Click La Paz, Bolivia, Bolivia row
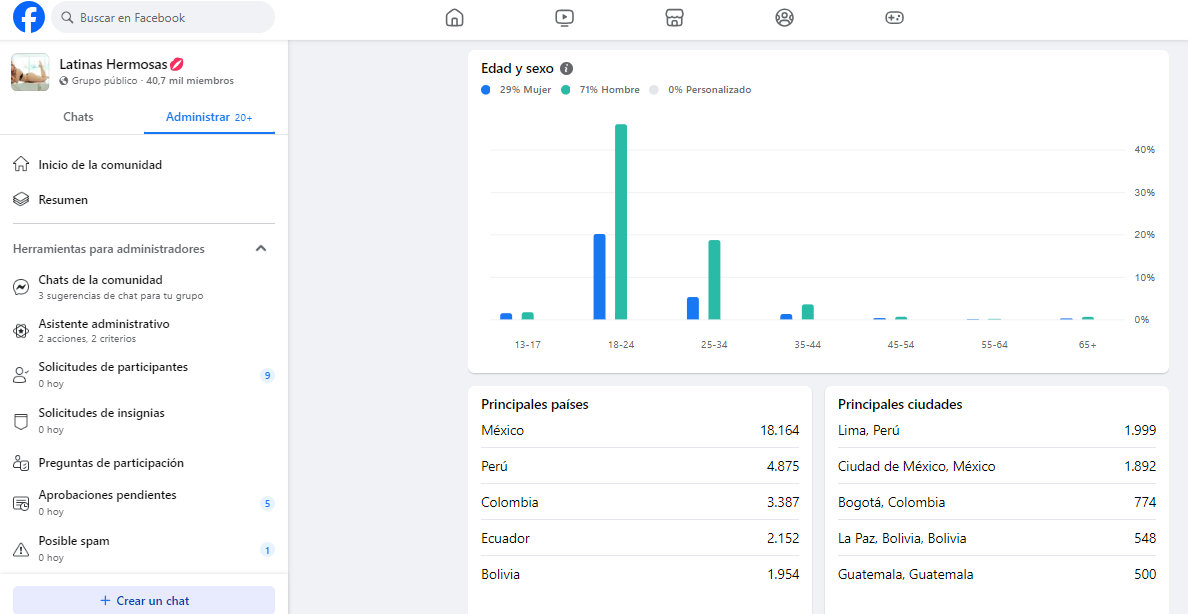This screenshot has height=614, width=1188. click(997, 538)
